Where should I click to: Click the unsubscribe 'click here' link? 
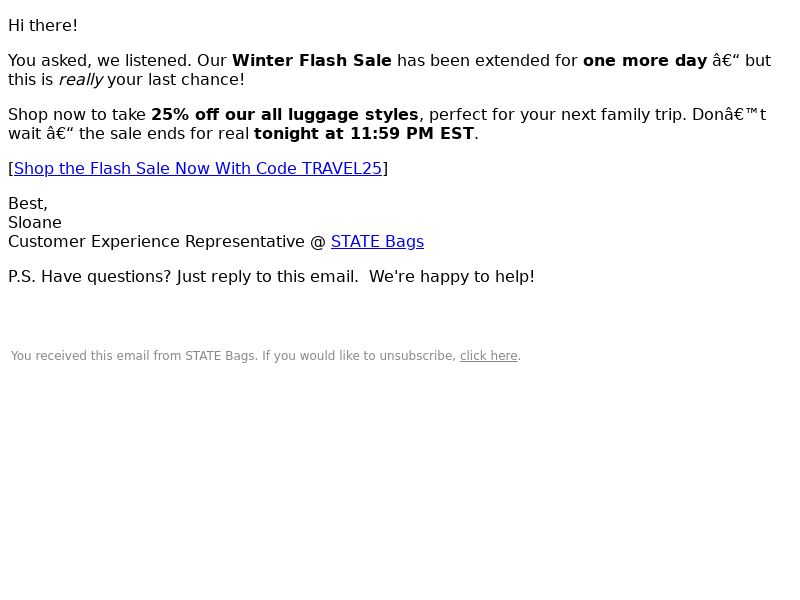coord(489,356)
